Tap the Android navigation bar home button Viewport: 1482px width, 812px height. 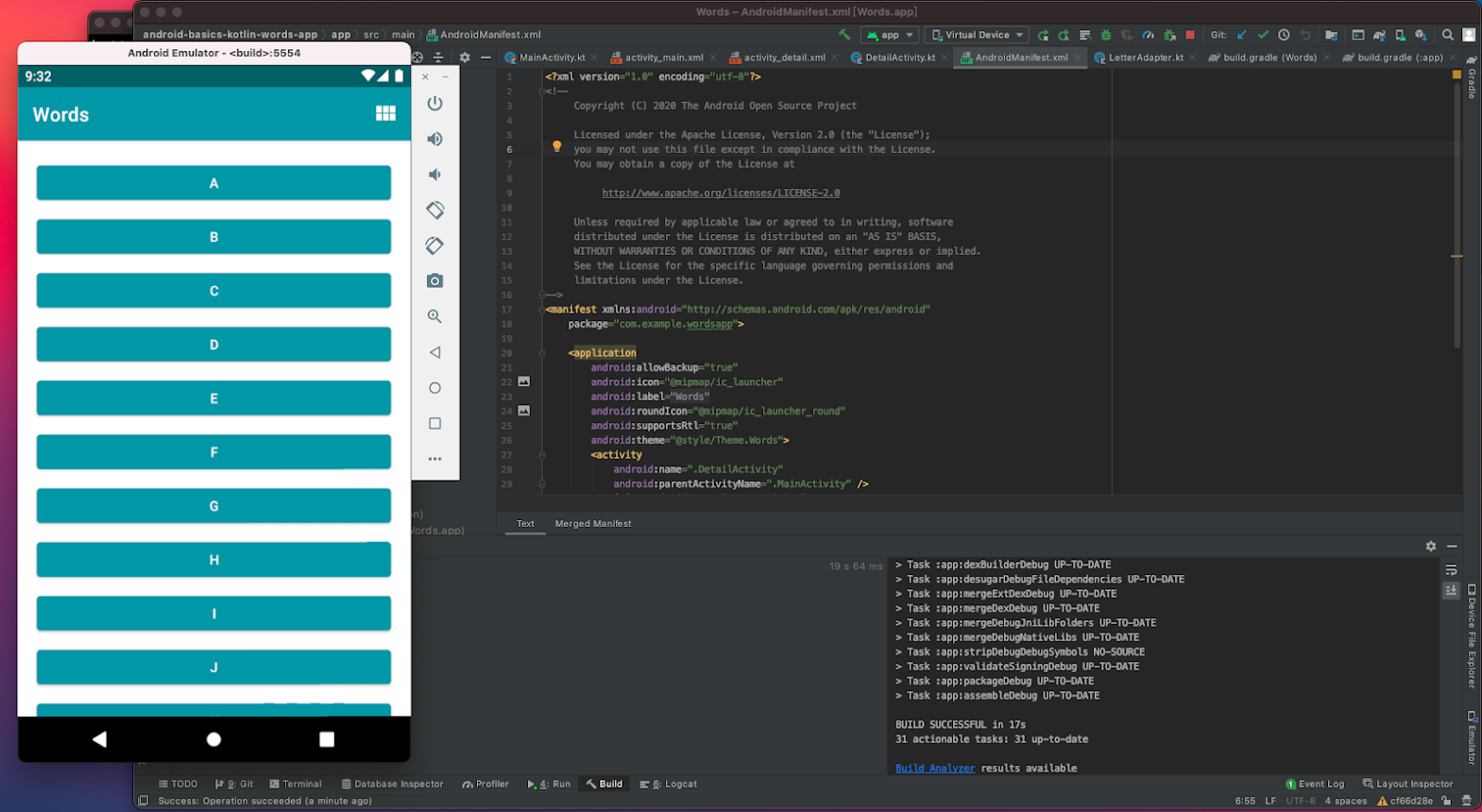click(213, 739)
